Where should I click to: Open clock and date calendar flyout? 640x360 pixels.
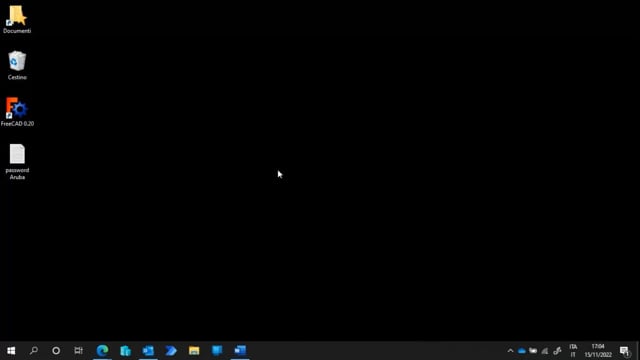point(598,351)
